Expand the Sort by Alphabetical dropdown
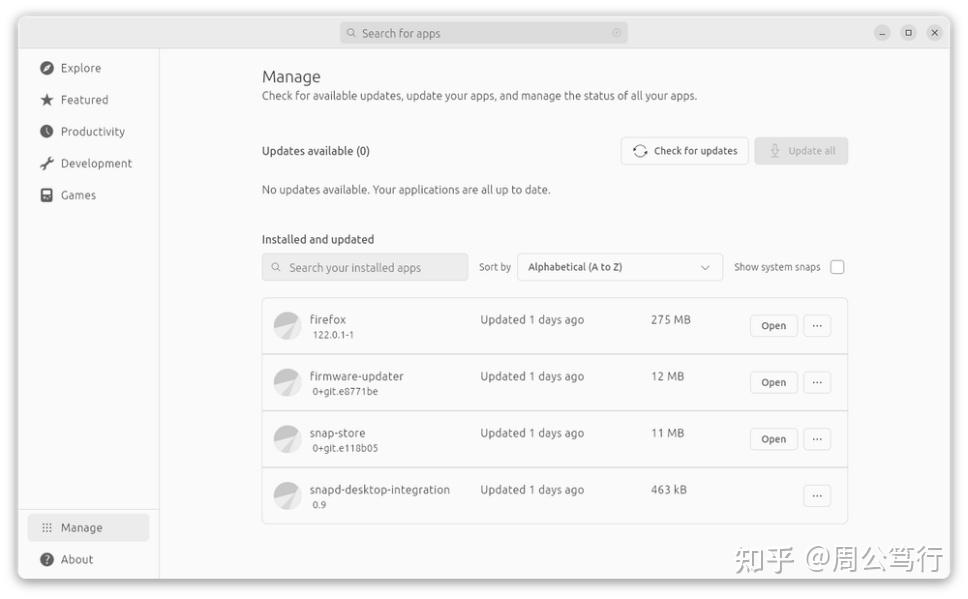This screenshot has height=599, width=968. (x=619, y=267)
